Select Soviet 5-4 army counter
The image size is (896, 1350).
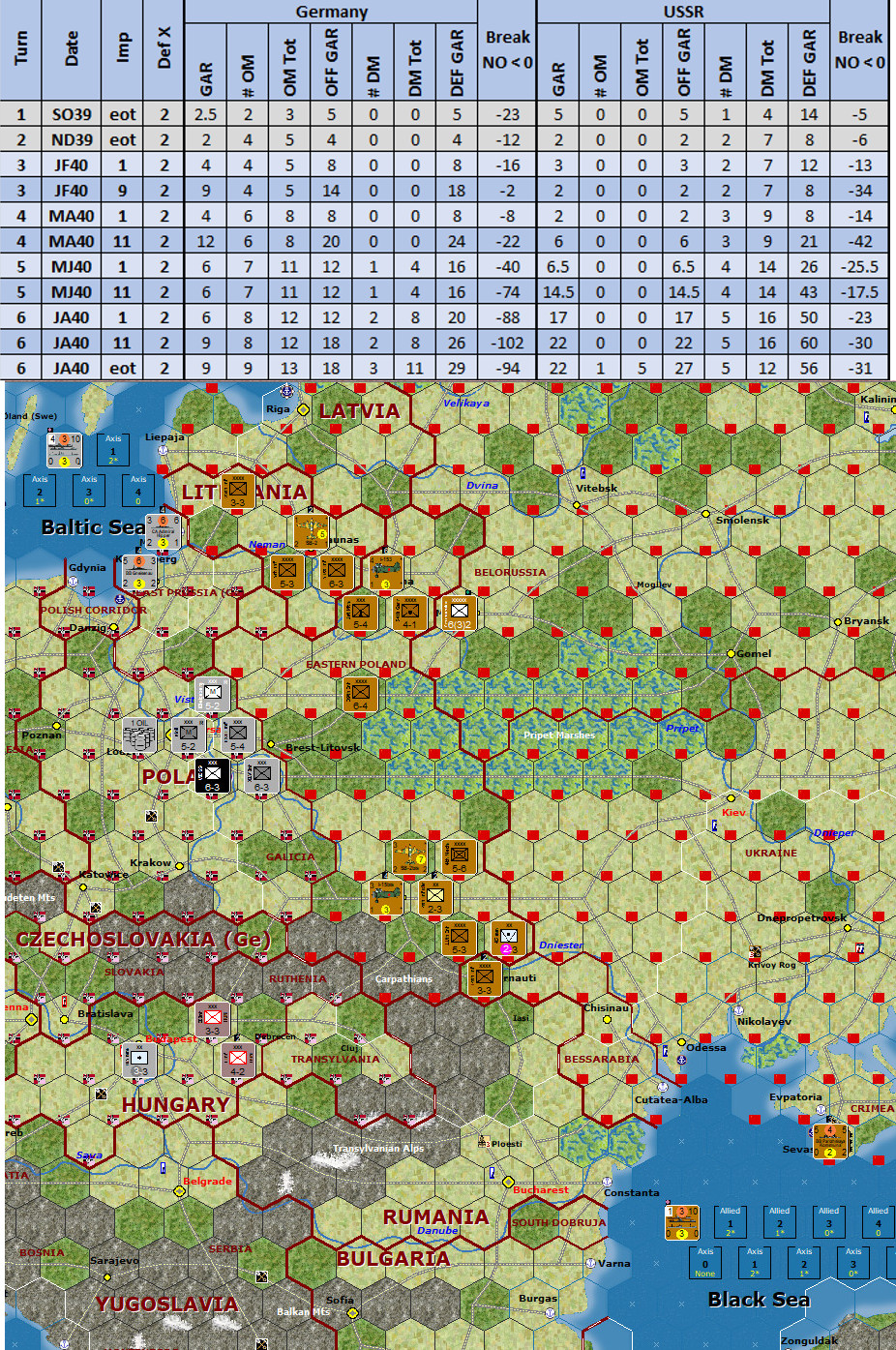(360, 613)
